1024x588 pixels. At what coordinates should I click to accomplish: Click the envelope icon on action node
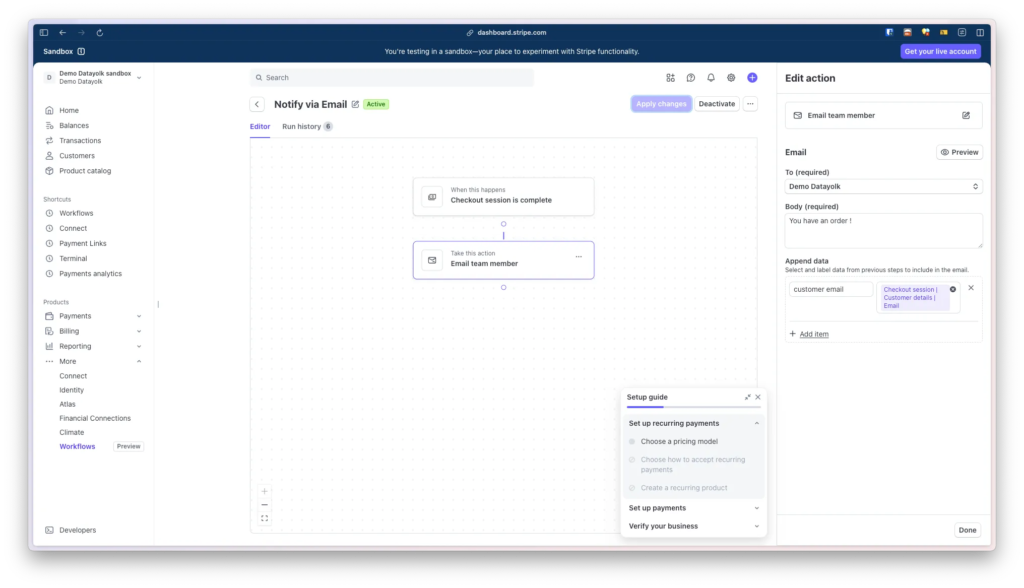tap(432, 260)
